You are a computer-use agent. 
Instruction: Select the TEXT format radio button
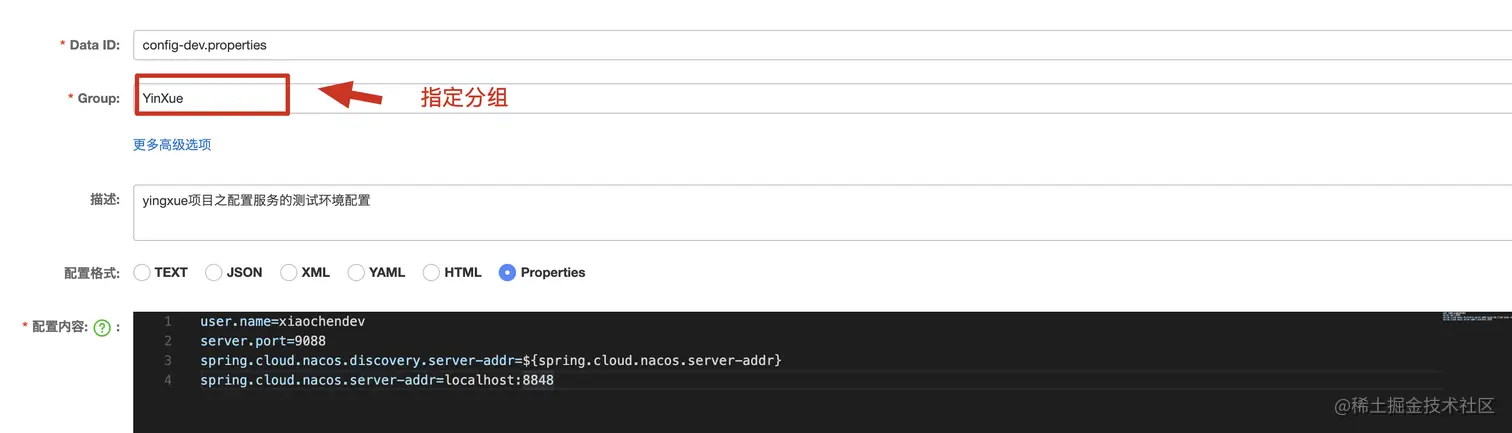(142, 272)
